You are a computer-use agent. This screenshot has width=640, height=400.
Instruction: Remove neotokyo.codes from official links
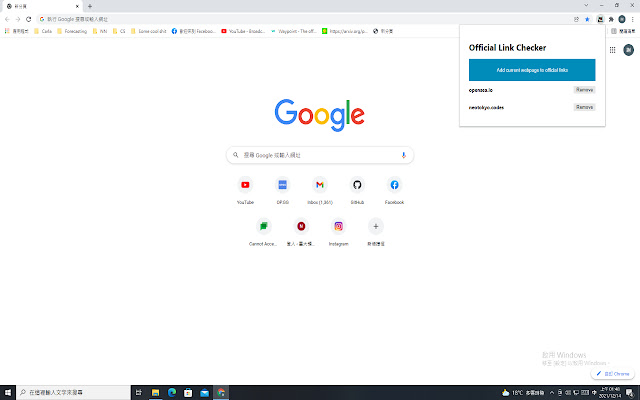pos(584,107)
